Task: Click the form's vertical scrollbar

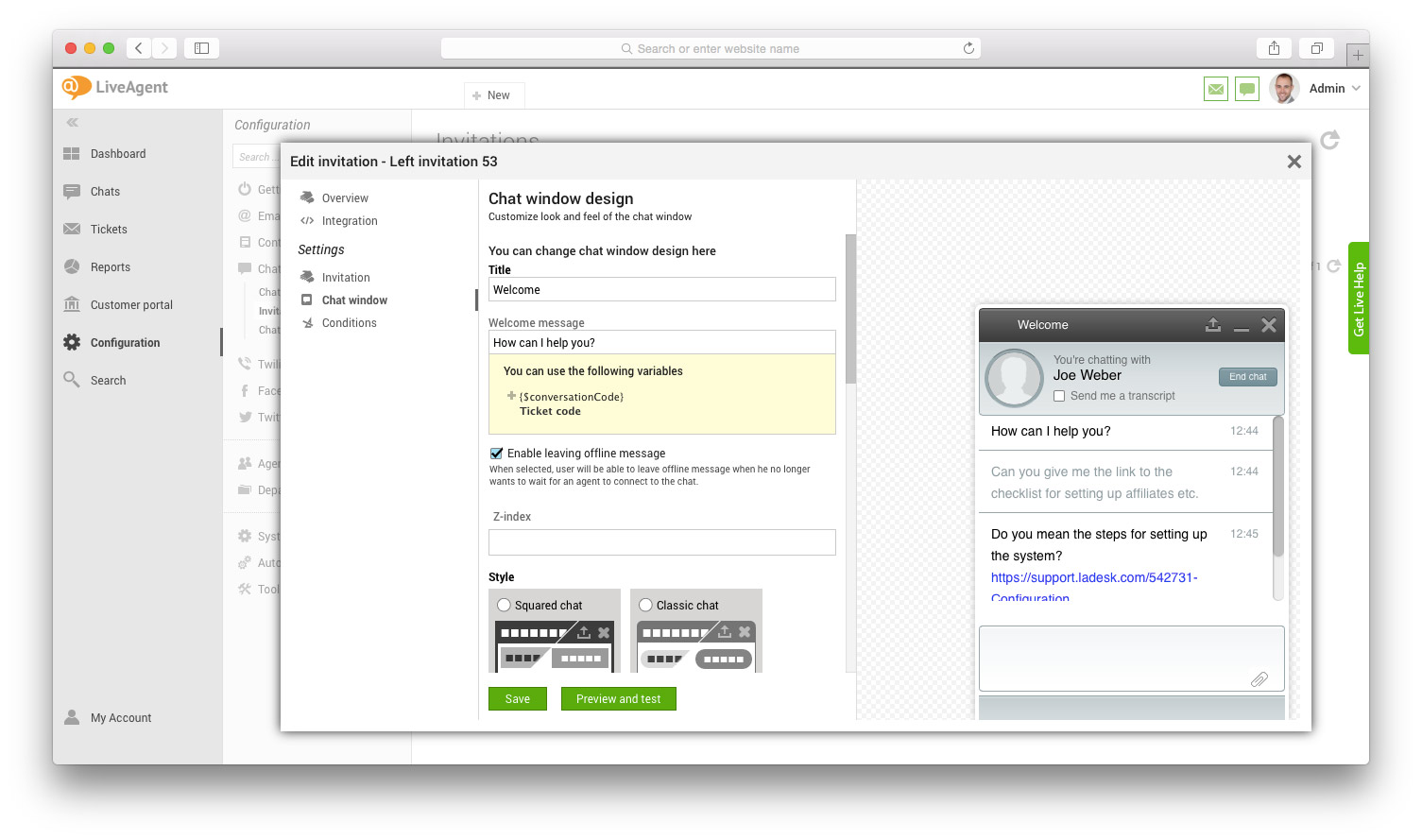Action: click(850, 309)
